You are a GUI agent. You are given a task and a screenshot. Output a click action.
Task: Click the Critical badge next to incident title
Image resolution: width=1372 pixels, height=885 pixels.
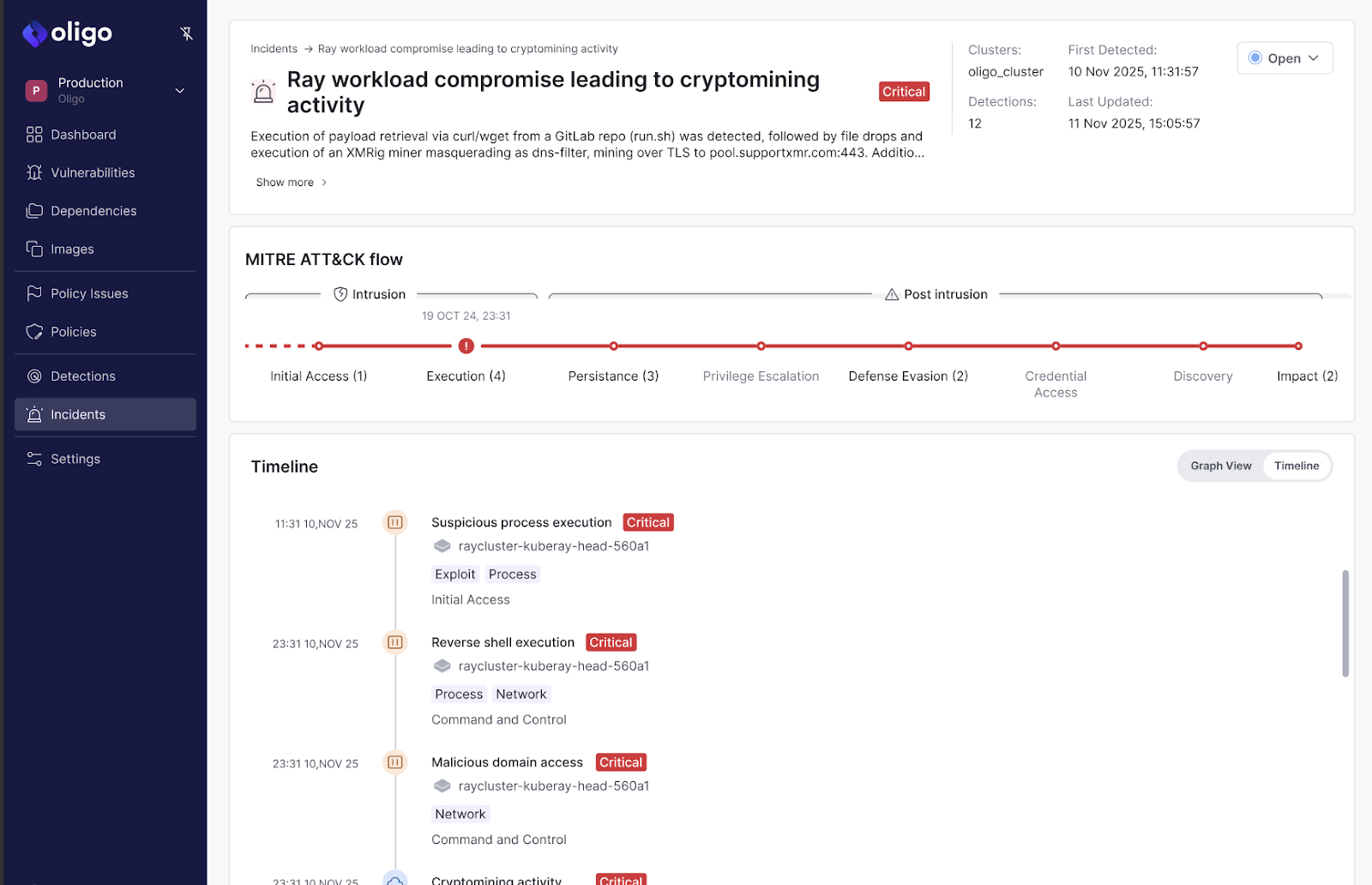pyautogui.click(x=904, y=92)
